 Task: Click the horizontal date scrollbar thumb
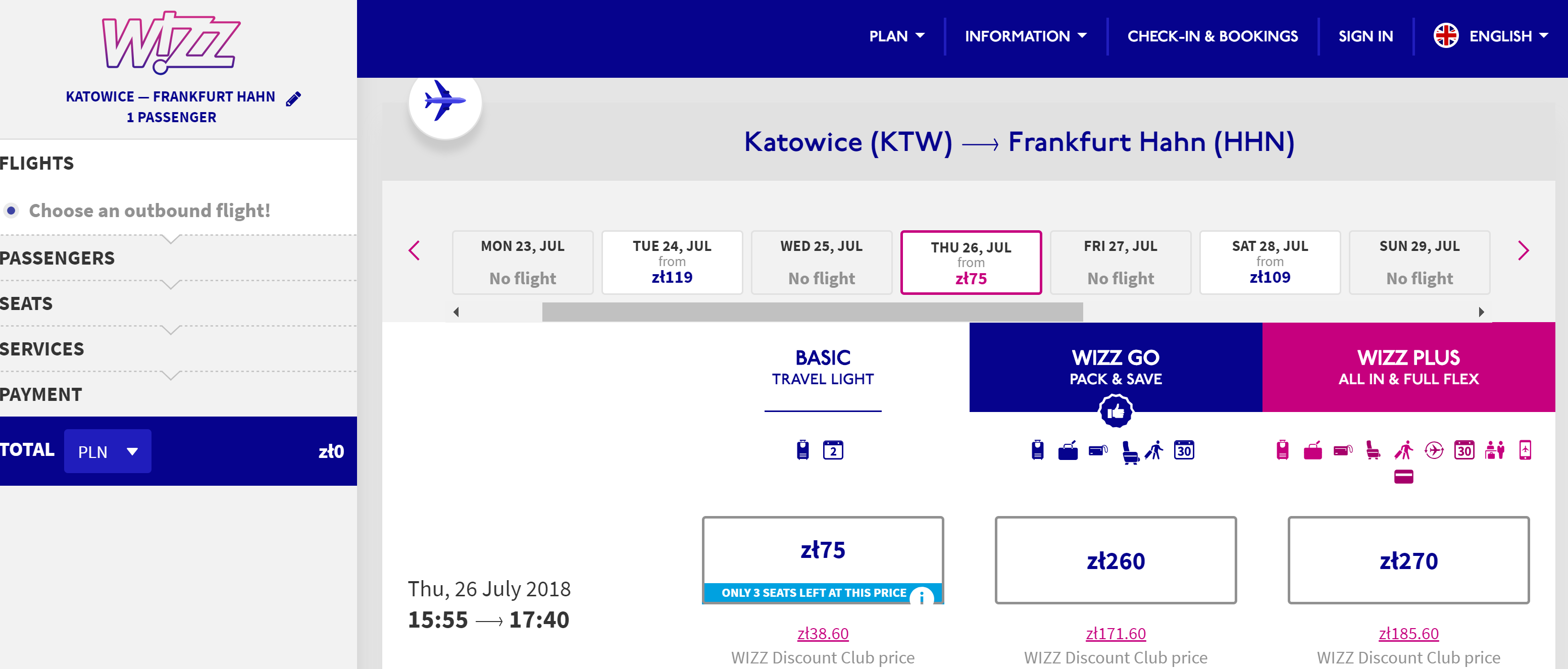click(812, 312)
